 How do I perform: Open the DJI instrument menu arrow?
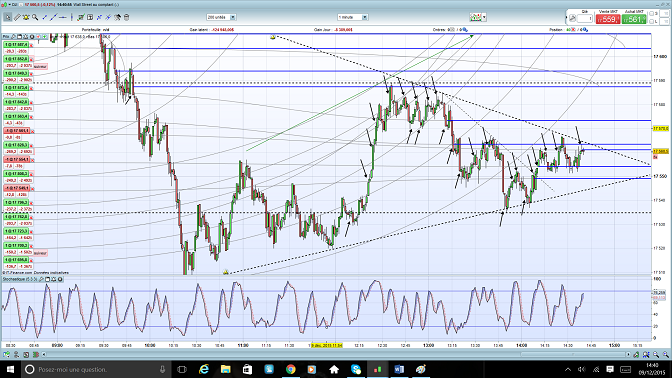pyautogui.click(x=9, y=4)
